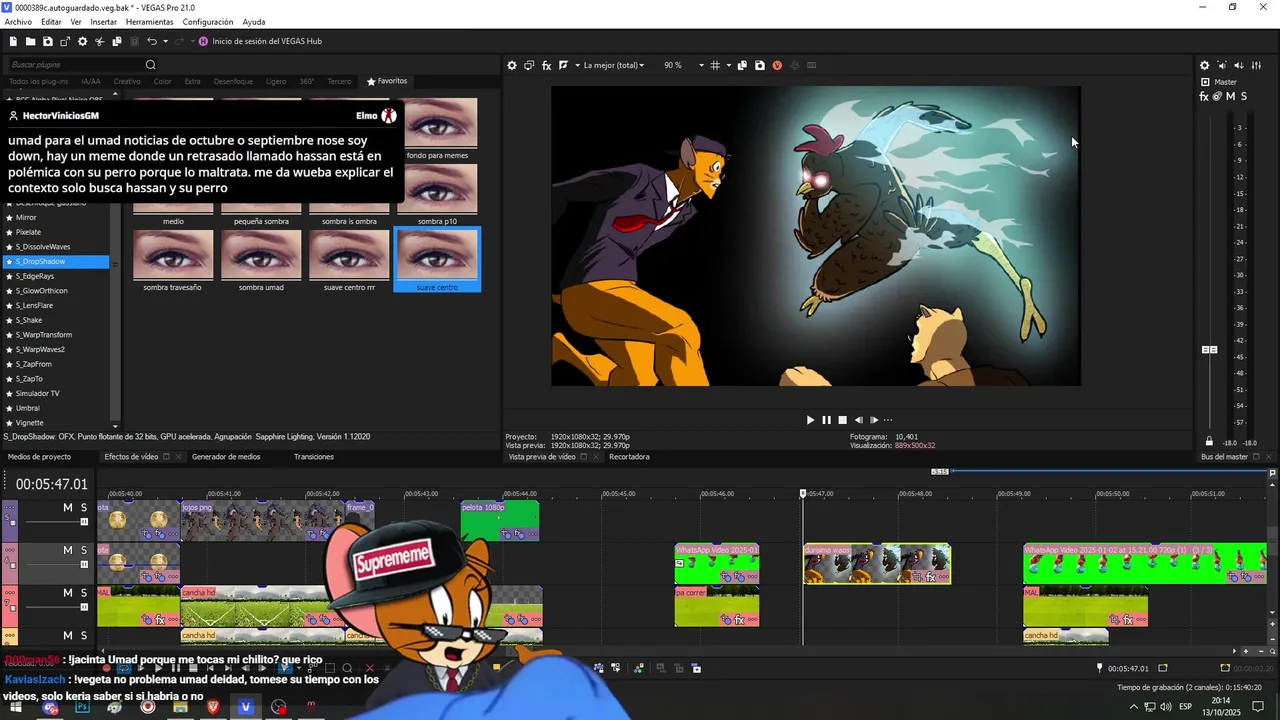Open the Archivo menu
The width and height of the screenshot is (1280, 720).
click(18, 22)
